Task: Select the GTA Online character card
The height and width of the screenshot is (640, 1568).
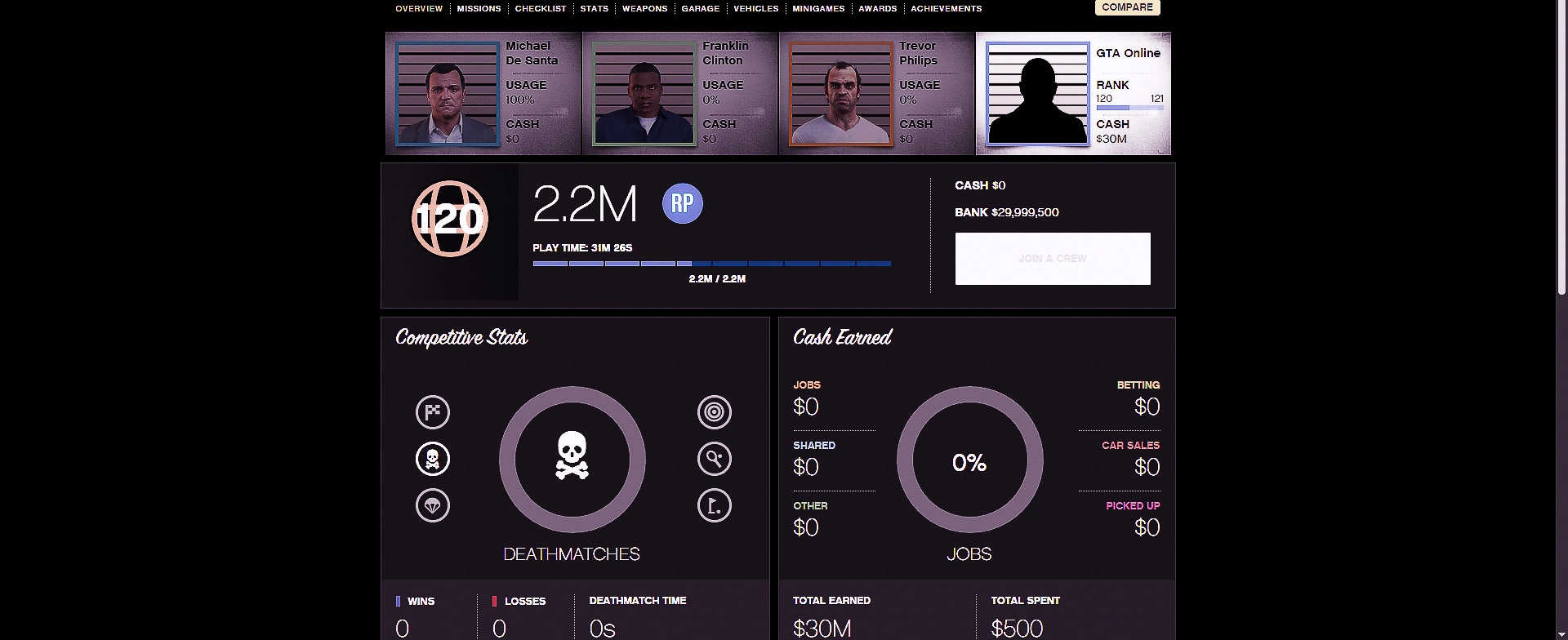Action: coord(1074,93)
